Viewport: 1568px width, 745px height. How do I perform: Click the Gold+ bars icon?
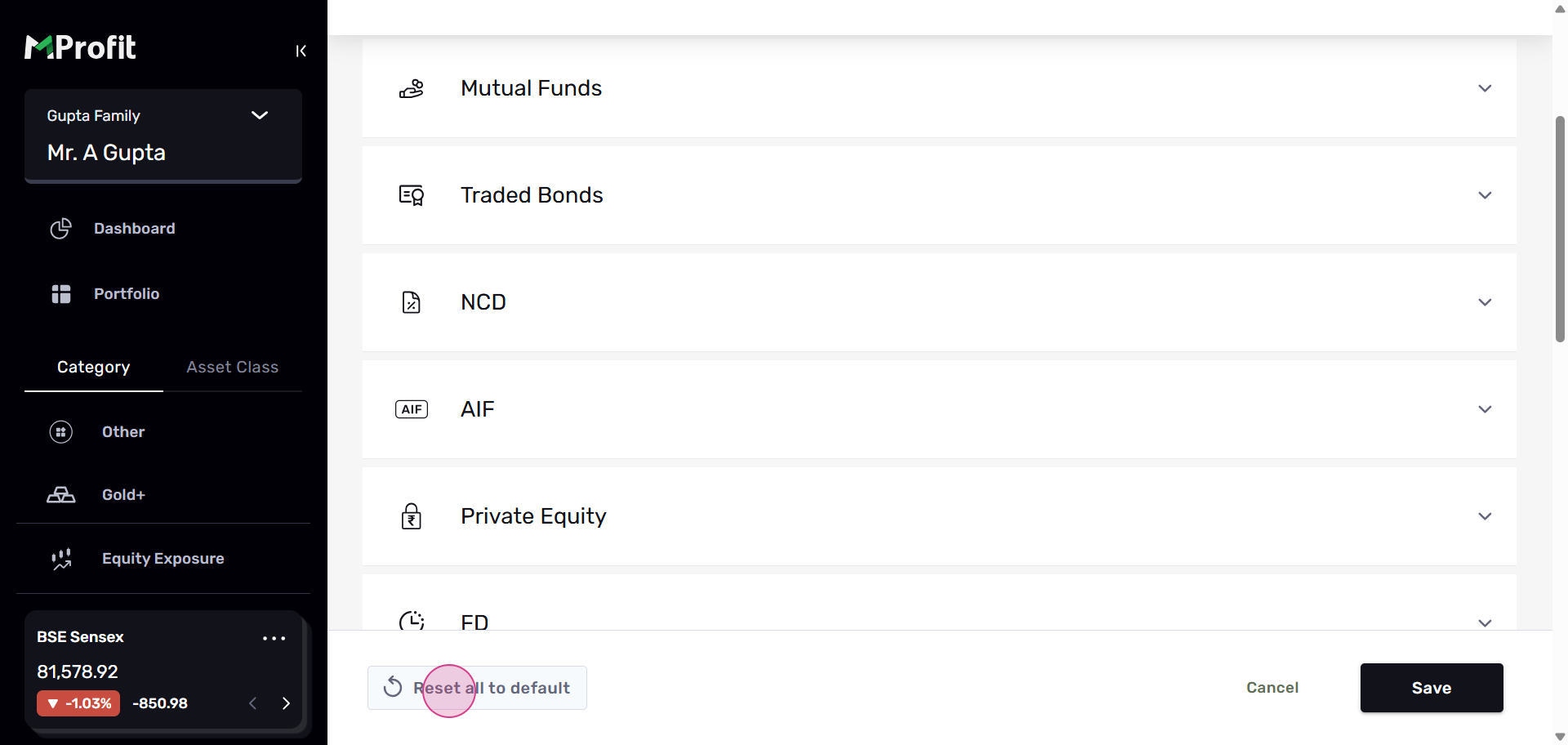click(x=61, y=495)
